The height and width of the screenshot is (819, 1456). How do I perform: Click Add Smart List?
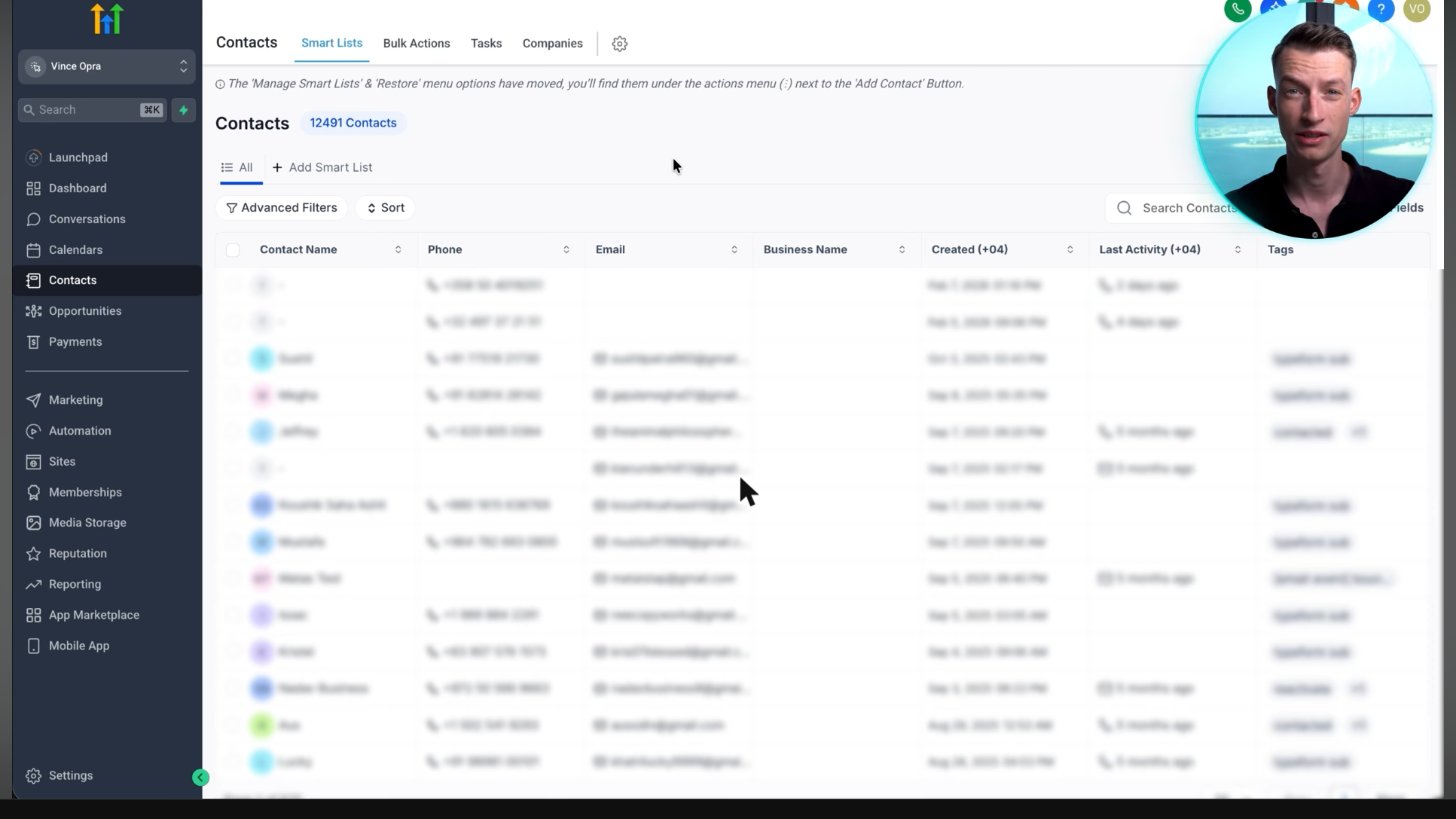pos(322,168)
